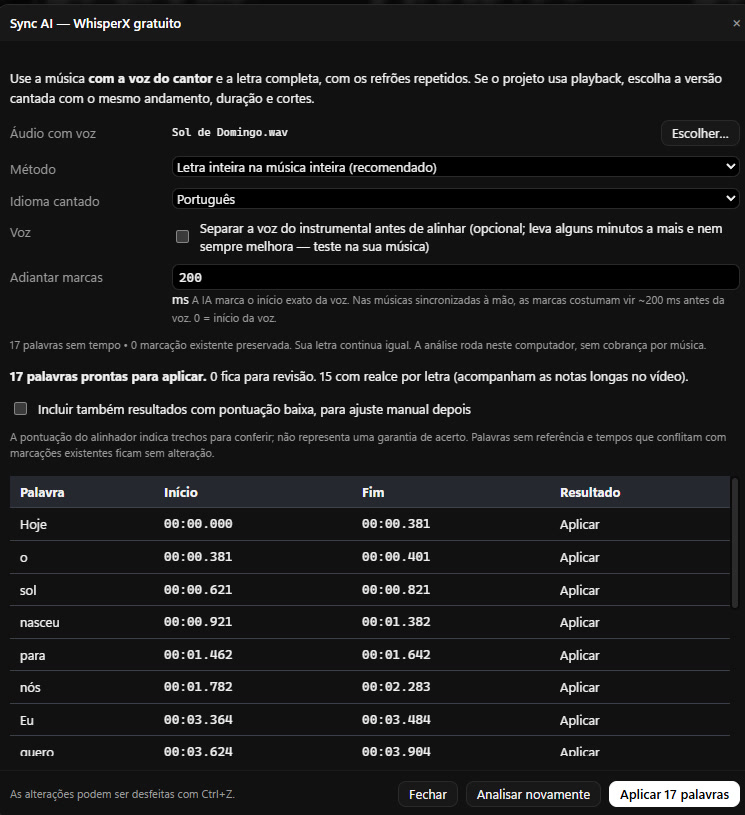
Task: Click Aplicar 17 palavras button
Action: [x=674, y=794]
